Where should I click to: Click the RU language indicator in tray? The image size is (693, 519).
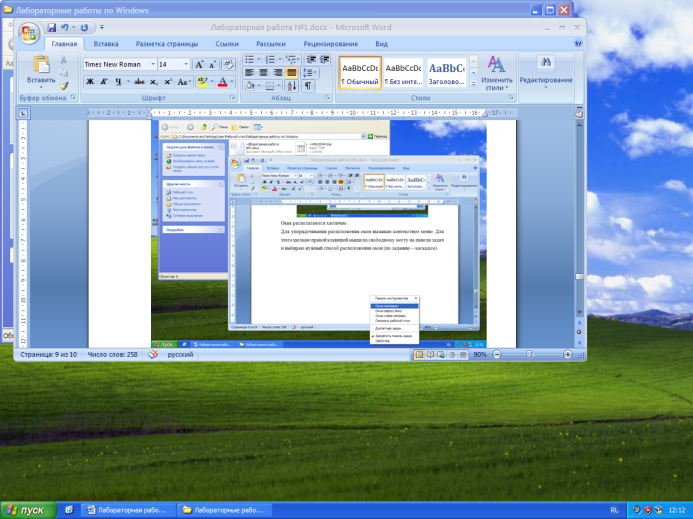[x=614, y=510]
